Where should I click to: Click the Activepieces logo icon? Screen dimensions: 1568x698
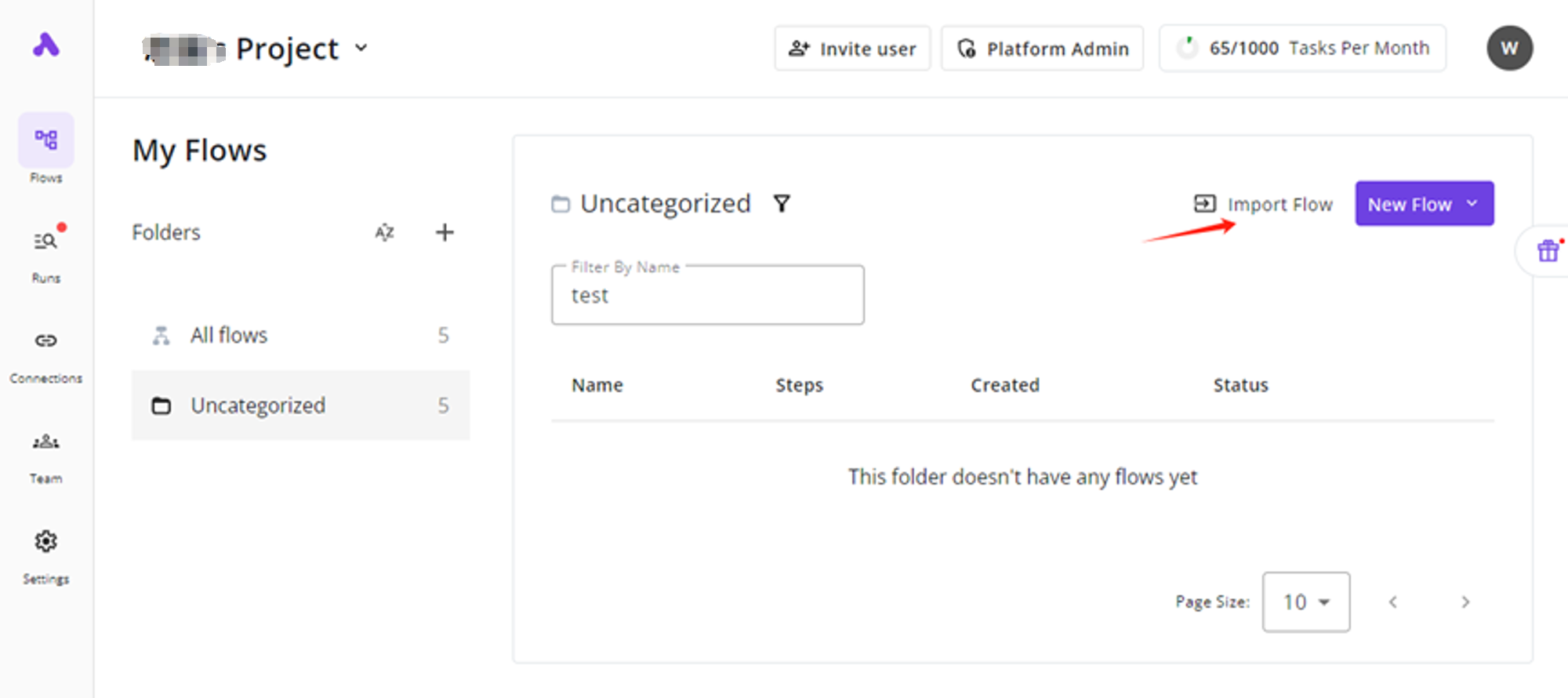click(45, 45)
